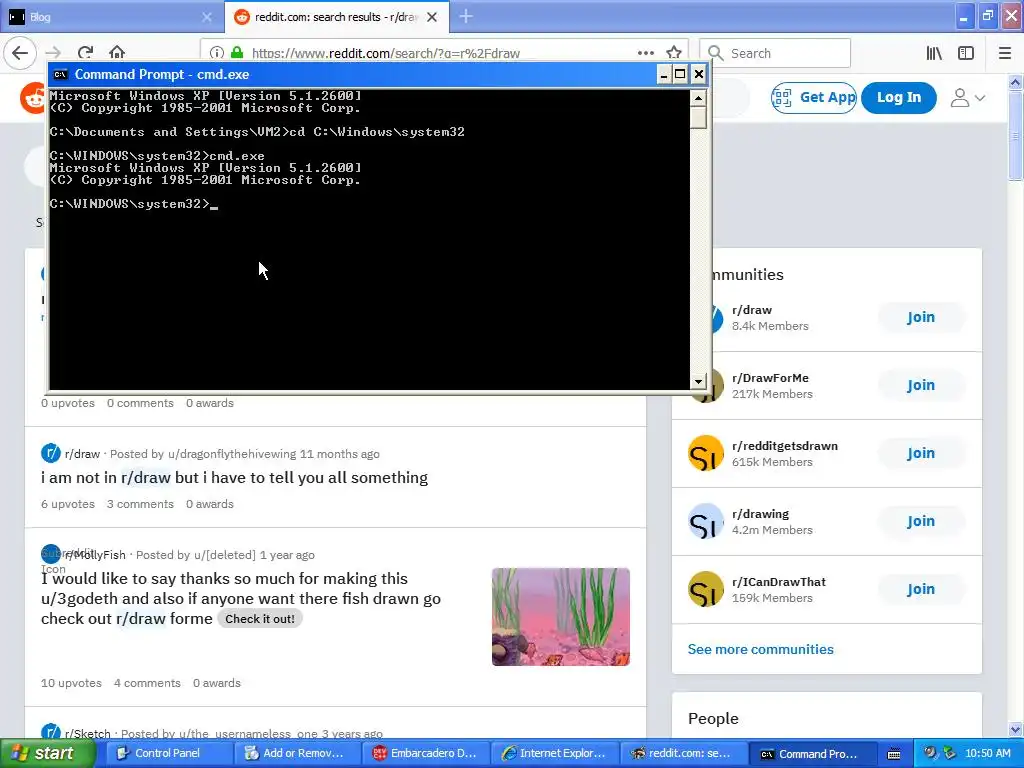View site security lock icon
This screenshot has width=1024, height=768.
(237, 53)
